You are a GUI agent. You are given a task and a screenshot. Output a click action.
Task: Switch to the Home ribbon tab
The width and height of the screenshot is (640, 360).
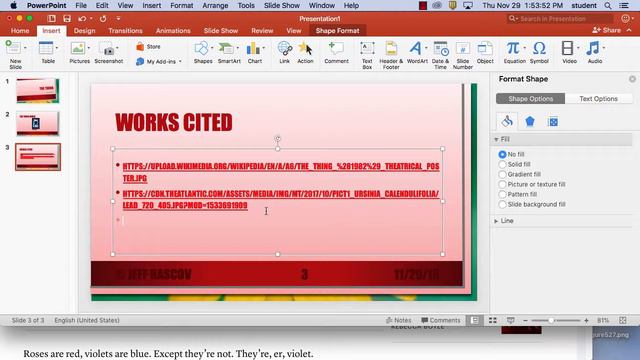(x=20, y=31)
